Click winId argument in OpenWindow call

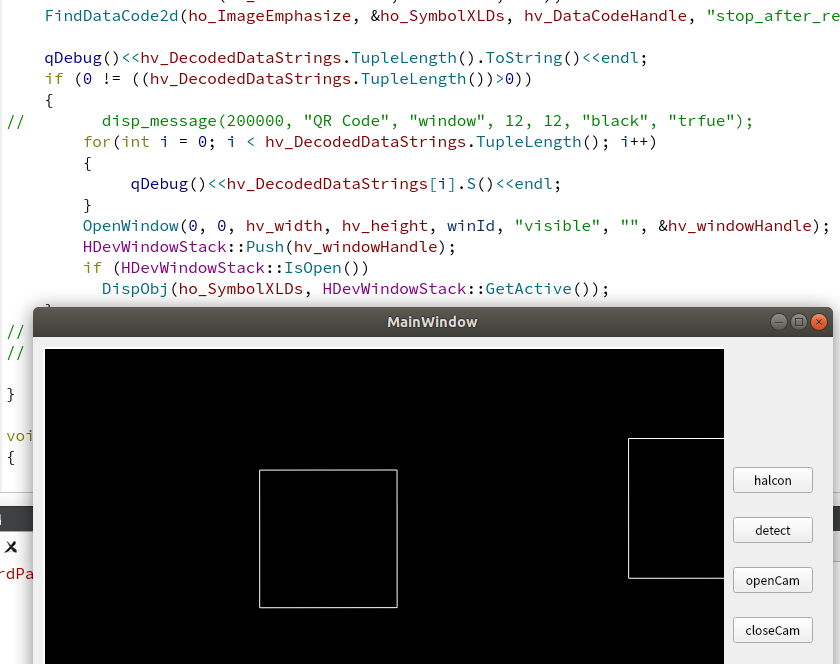coord(470,226)
